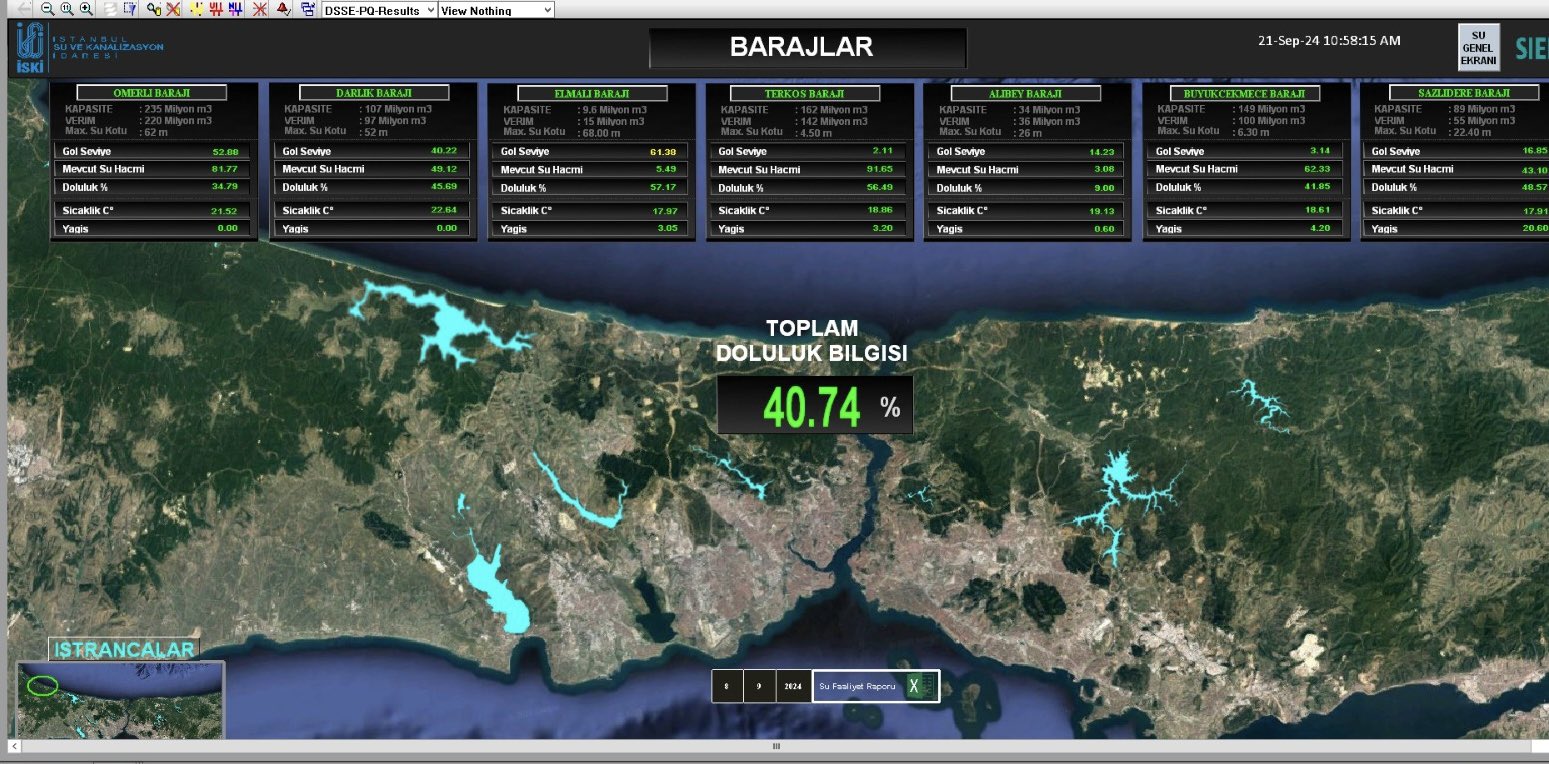Click the SAZLIDERE BARAJI header button
Screen dimensions: 1549x764
[1464, 93]
